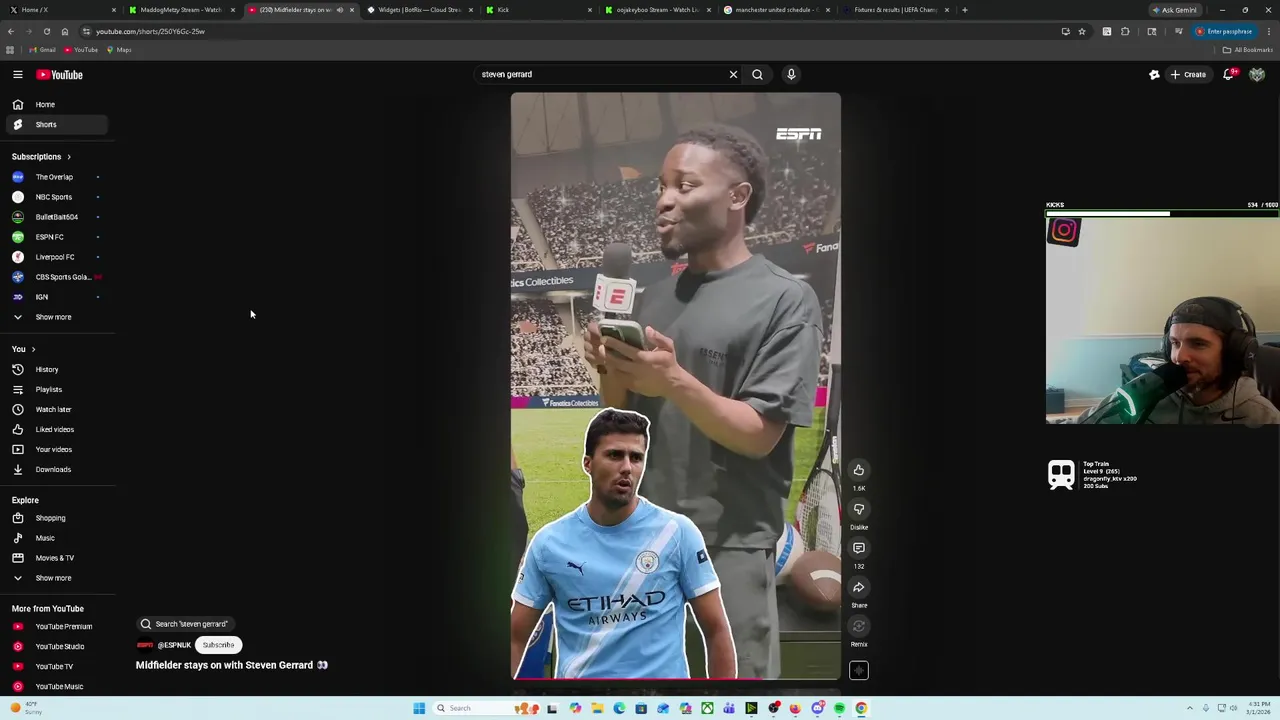
Task: Show hidden system tray icons
Action: click(x=1190, y=708)
